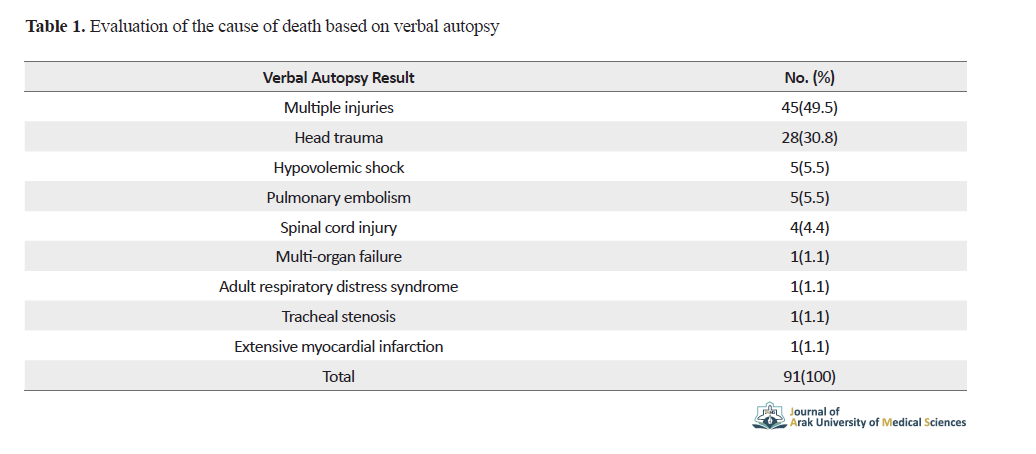Click 'Adult respiratory distress syndrome' cell
The image size is (1036, 454).
click(x=338, y=287)
